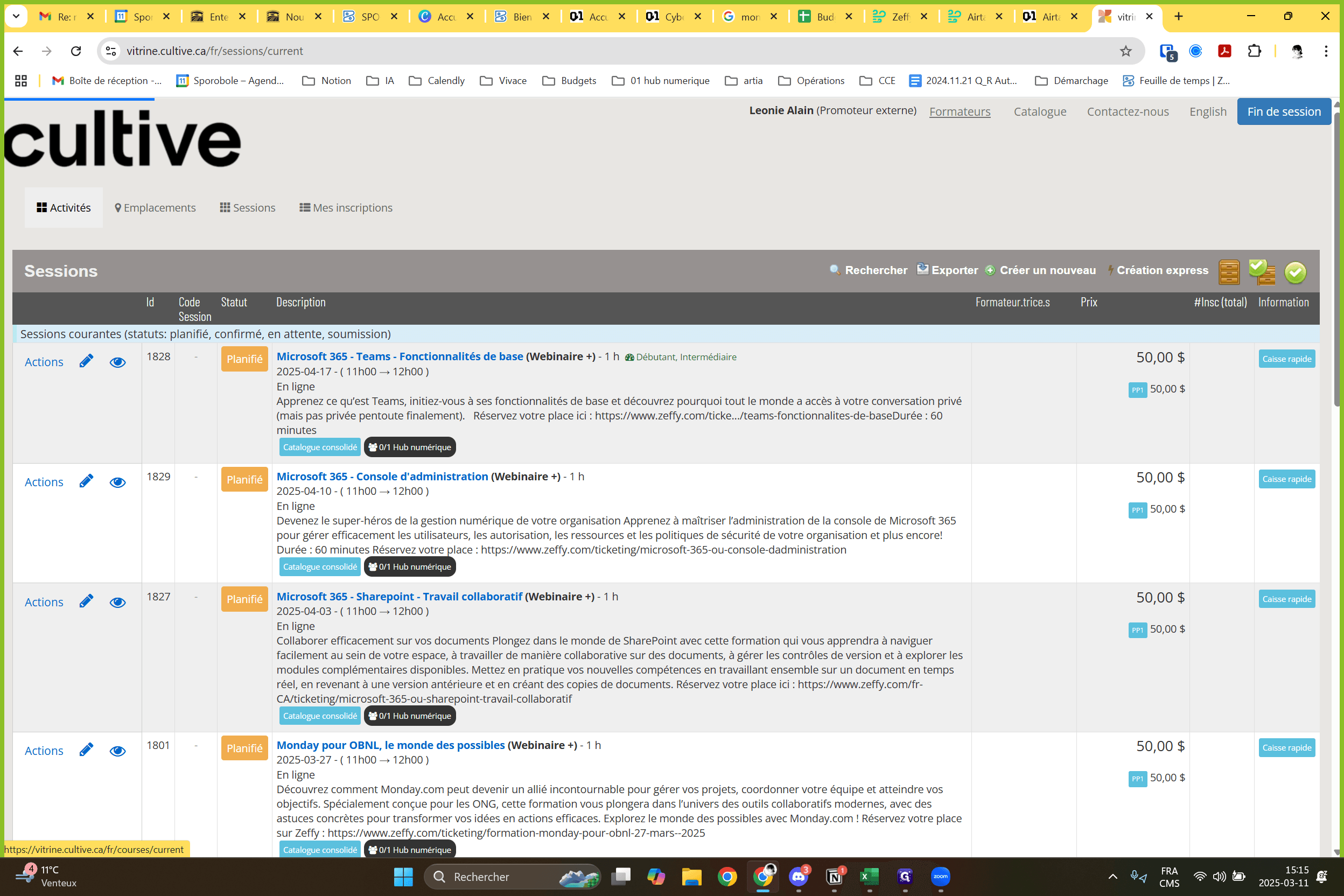Switch to the Sessions tab

248,207
